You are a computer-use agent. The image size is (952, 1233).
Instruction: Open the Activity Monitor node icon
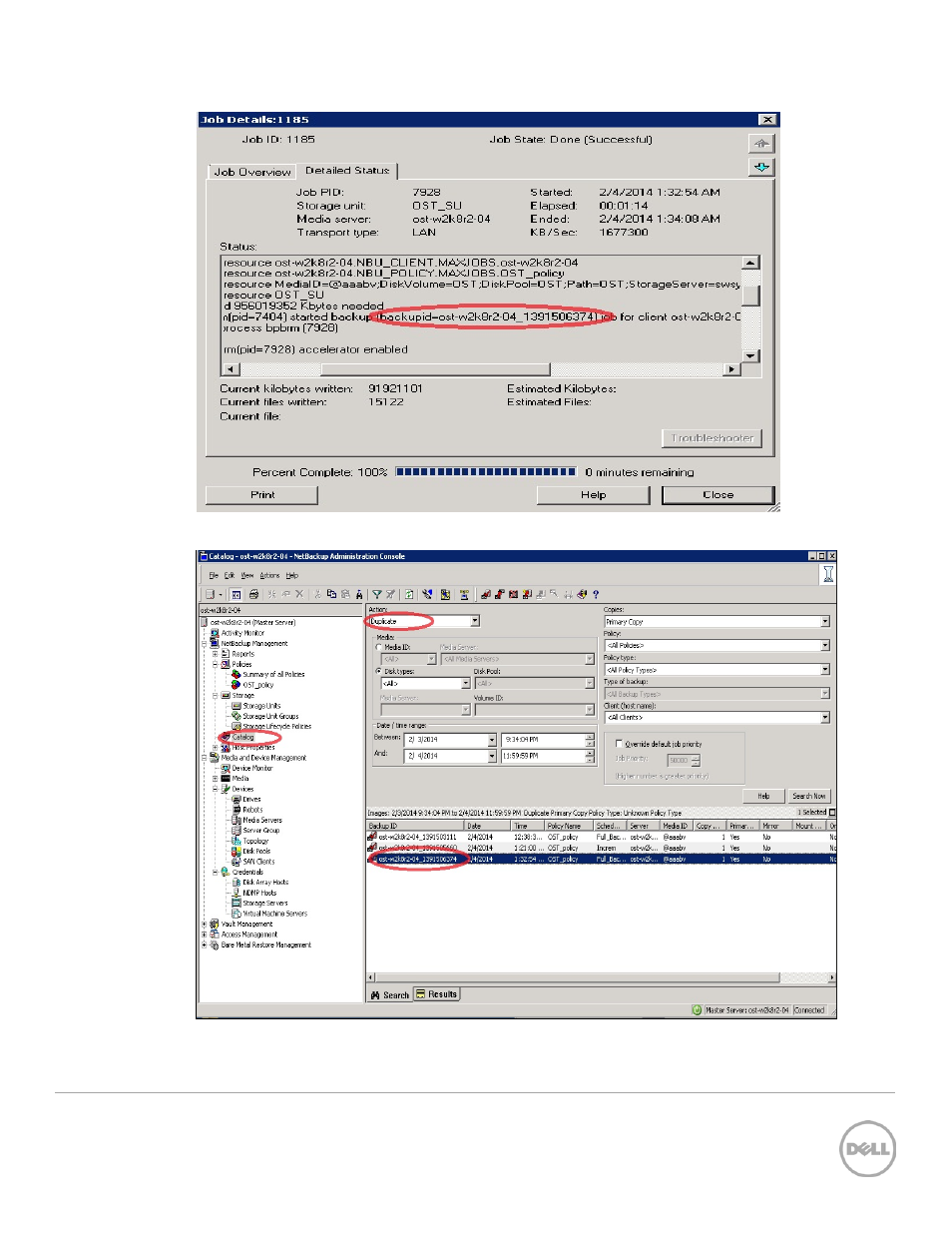click(215, 633)
